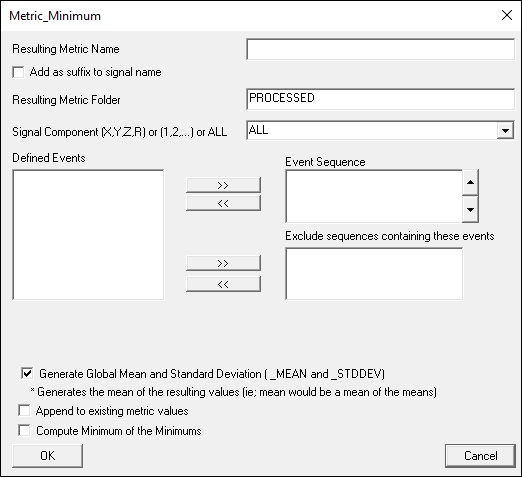Check Append to existing metric values
The image size is (522, 477).
coord(24,411)
